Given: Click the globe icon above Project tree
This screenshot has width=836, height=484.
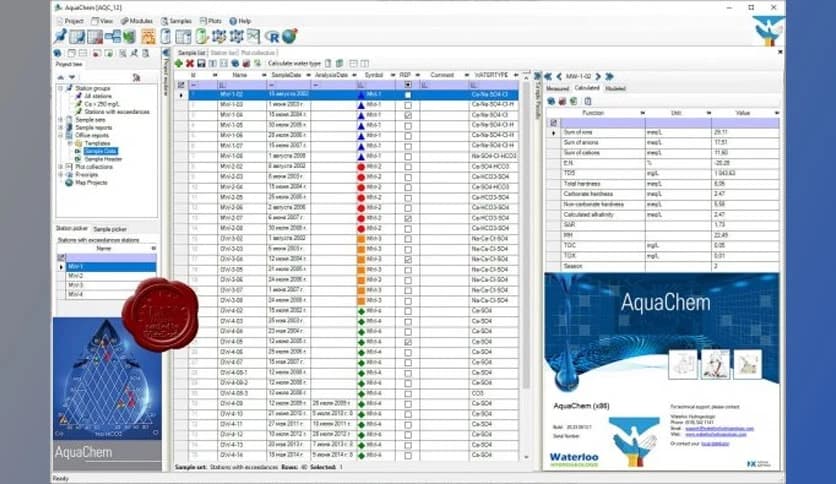Looking at the screenshot, I should [58, 53].
